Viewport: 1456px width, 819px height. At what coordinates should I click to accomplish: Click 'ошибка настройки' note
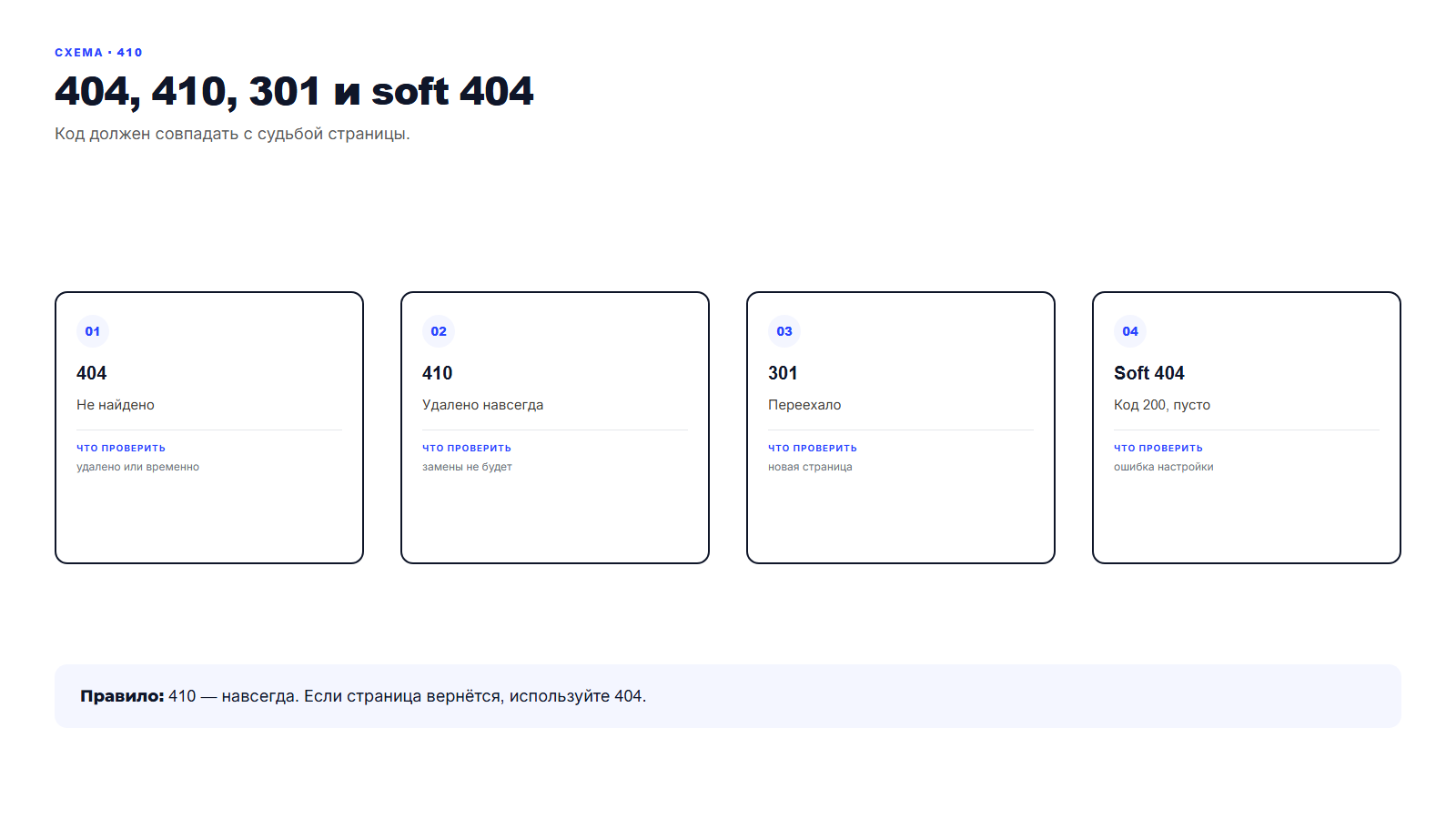click(x=1164, y=467)
